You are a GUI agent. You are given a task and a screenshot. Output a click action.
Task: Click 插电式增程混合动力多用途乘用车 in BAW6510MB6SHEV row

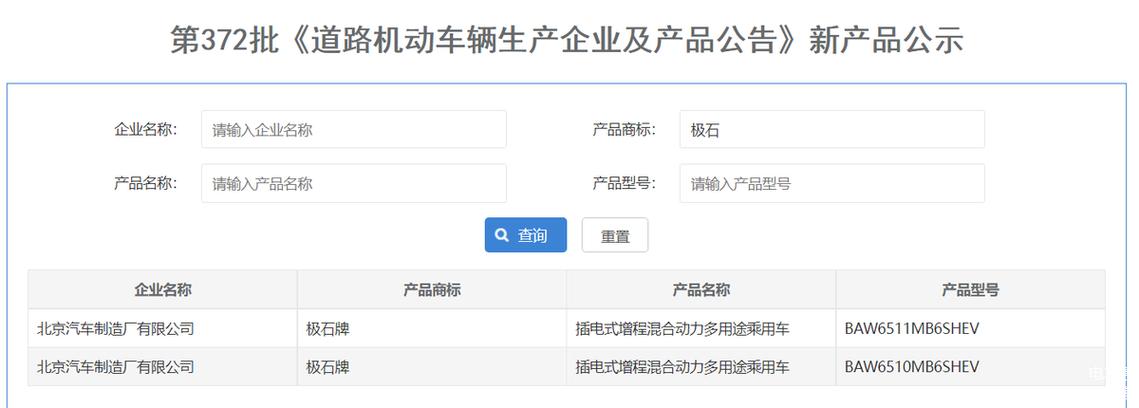point(682,367)
